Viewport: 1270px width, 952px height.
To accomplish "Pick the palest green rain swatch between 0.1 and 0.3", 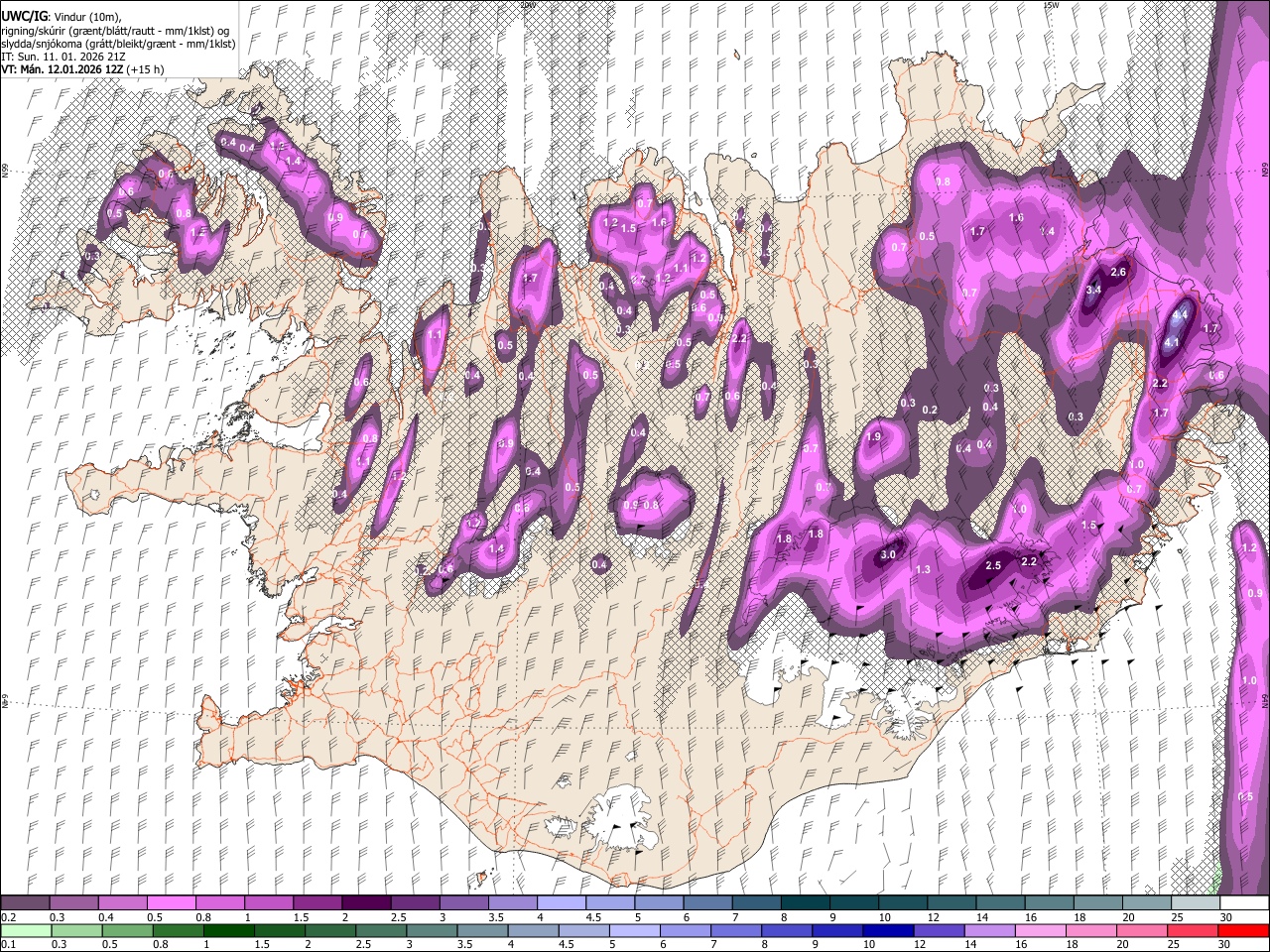I will [x=25, y=930].
